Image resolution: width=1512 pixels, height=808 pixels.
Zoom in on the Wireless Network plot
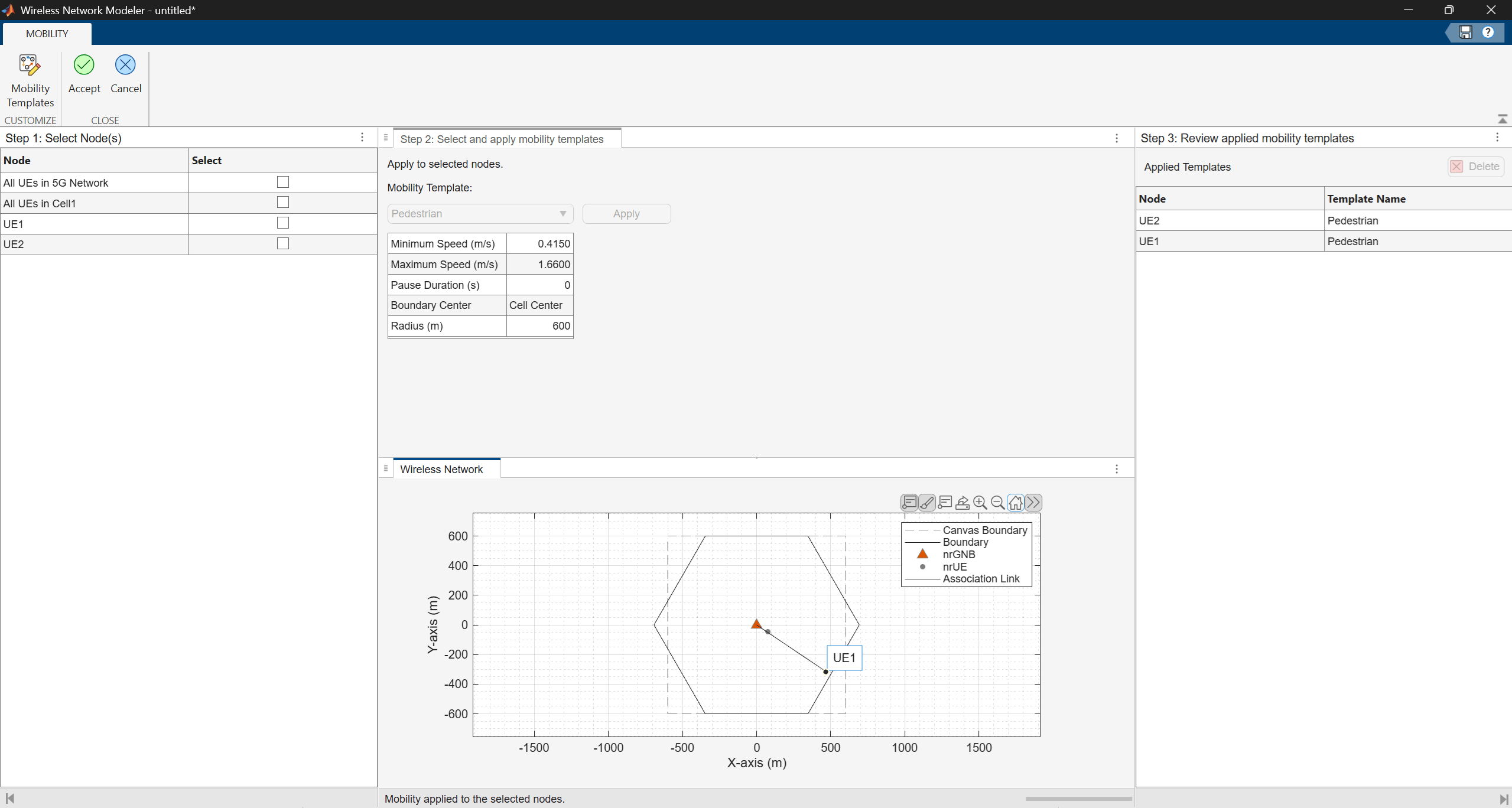coord(980,503)
